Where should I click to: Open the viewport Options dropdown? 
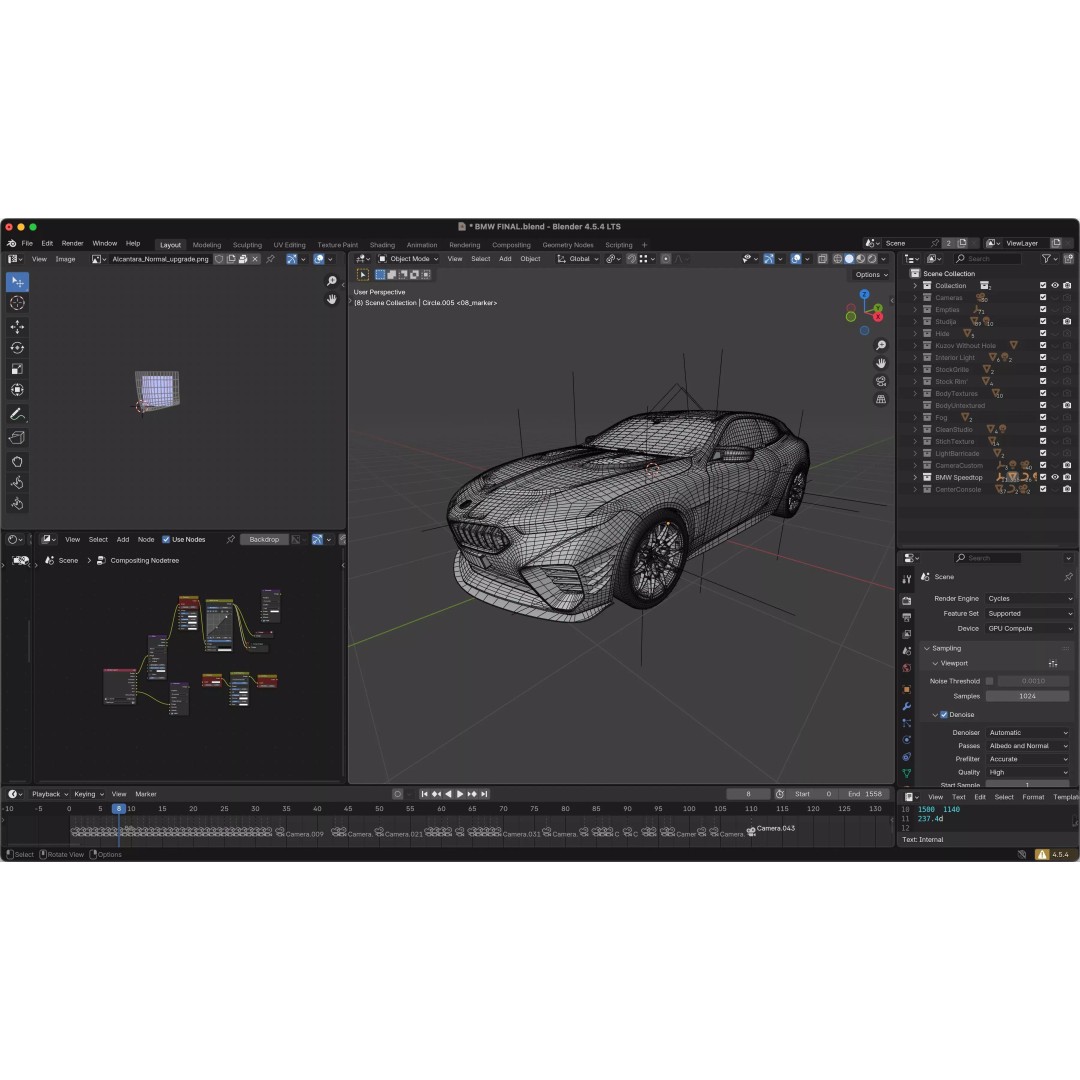point(871,275)
